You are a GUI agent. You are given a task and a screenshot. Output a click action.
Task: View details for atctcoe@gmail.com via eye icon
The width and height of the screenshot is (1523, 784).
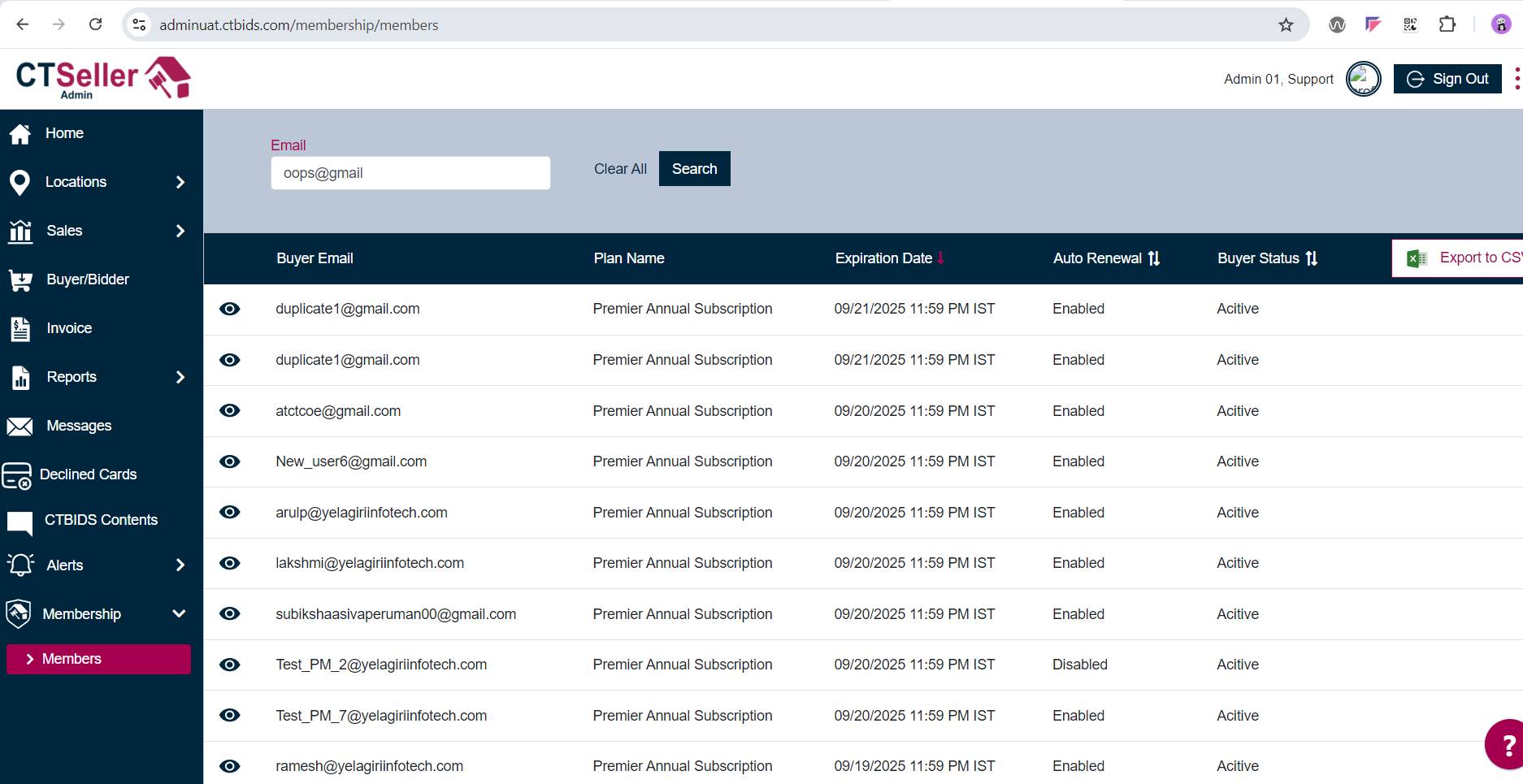[230, 411]
